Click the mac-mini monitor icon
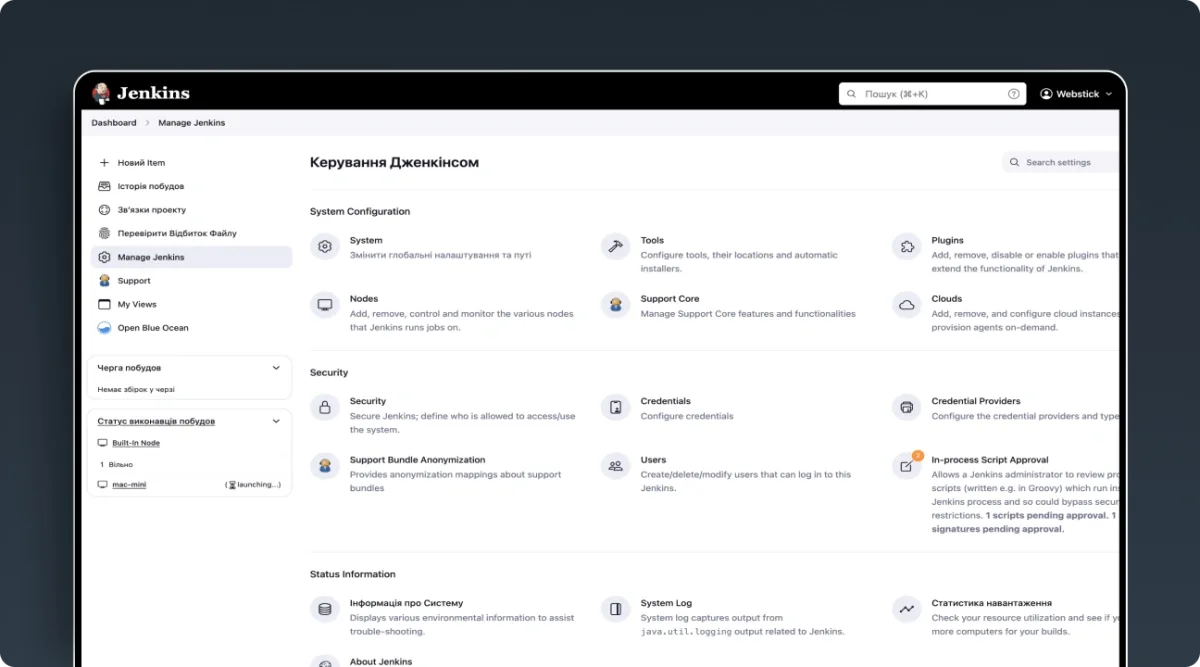The height and width of the screenshot is (667, 1200). (x=102, y=485)
